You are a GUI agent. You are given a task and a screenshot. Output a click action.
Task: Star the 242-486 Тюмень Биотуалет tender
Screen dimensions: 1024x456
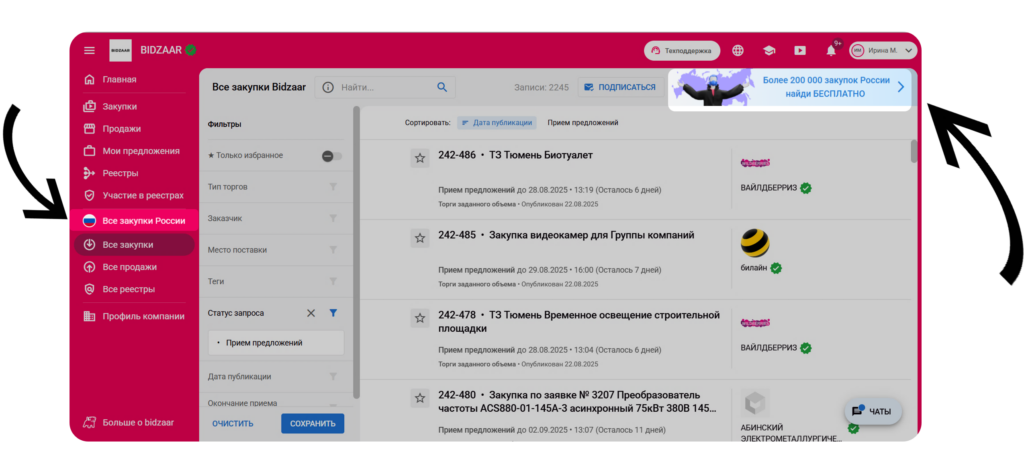(x=420, y=157)
